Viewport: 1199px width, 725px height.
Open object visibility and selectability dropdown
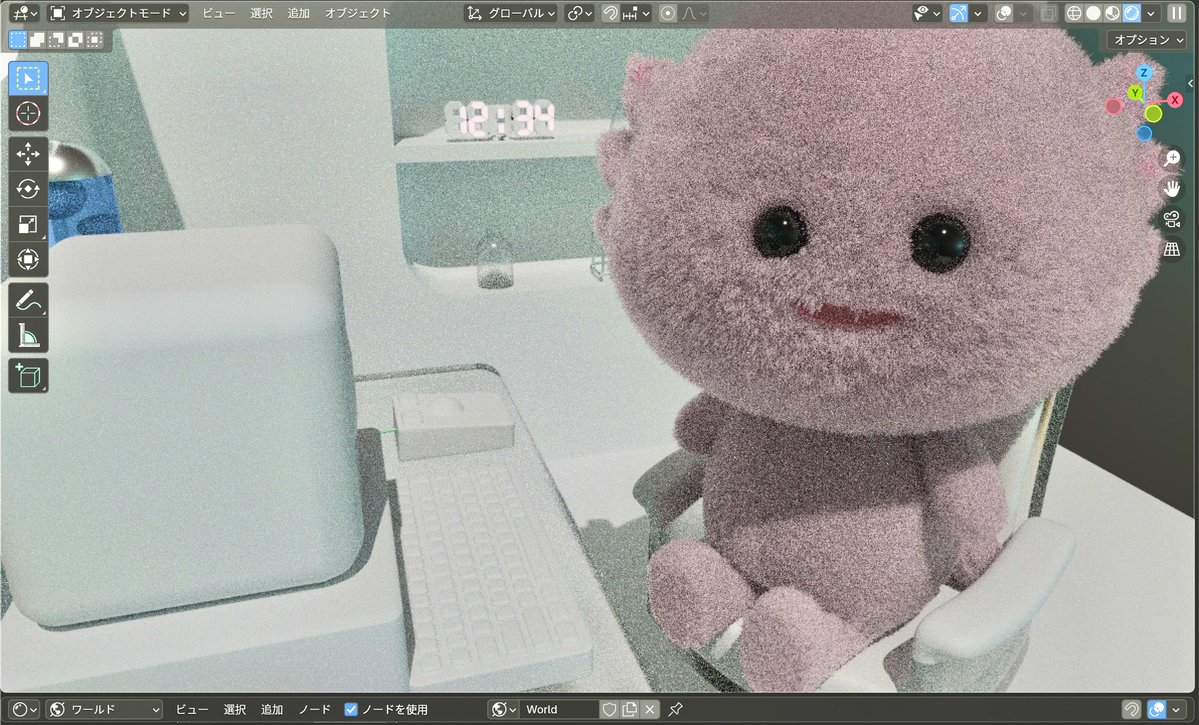927,13
